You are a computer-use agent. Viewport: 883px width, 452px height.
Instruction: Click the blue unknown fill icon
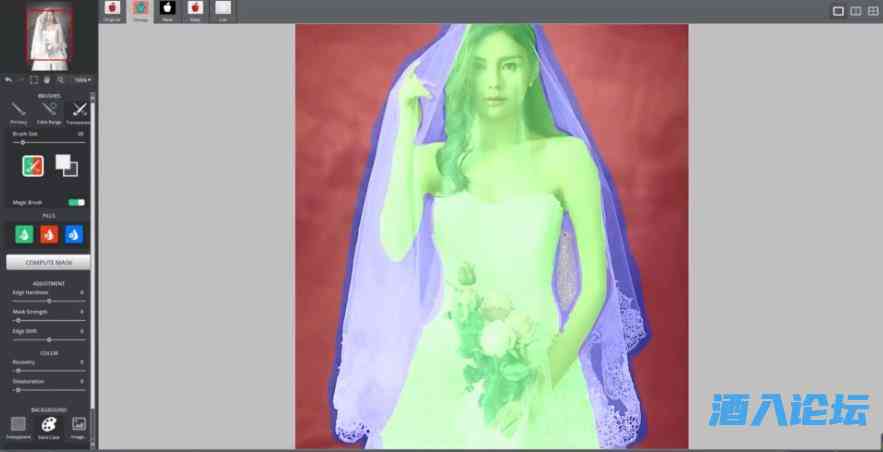(x=74, y=234)
